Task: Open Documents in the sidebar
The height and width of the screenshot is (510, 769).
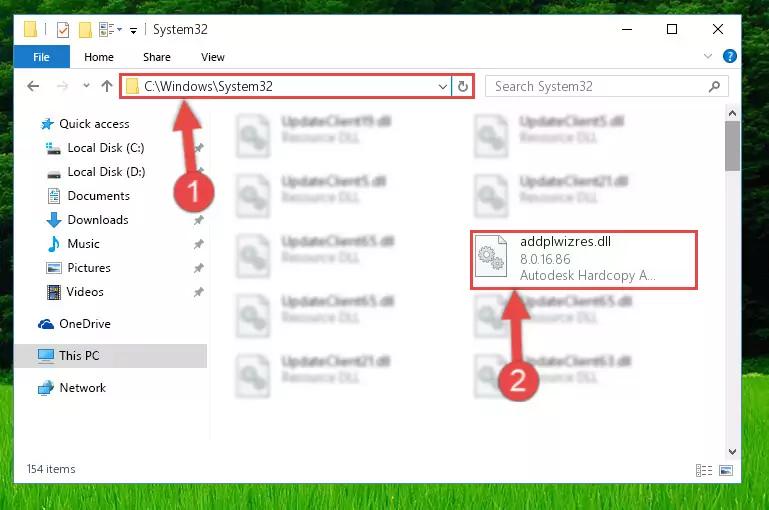Action: pos(99,196)
